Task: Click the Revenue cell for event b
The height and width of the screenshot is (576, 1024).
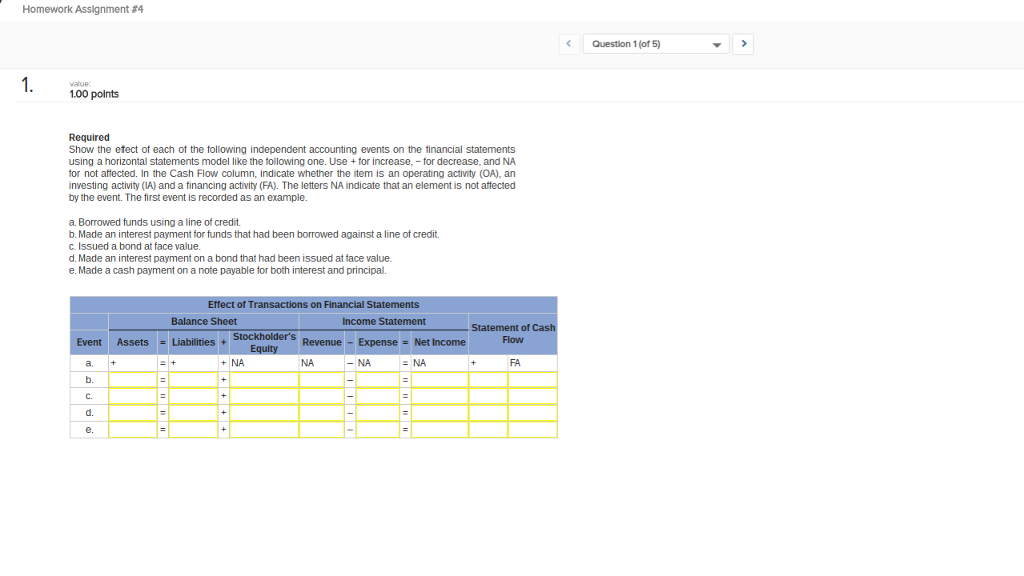Action: click(322, 379)
